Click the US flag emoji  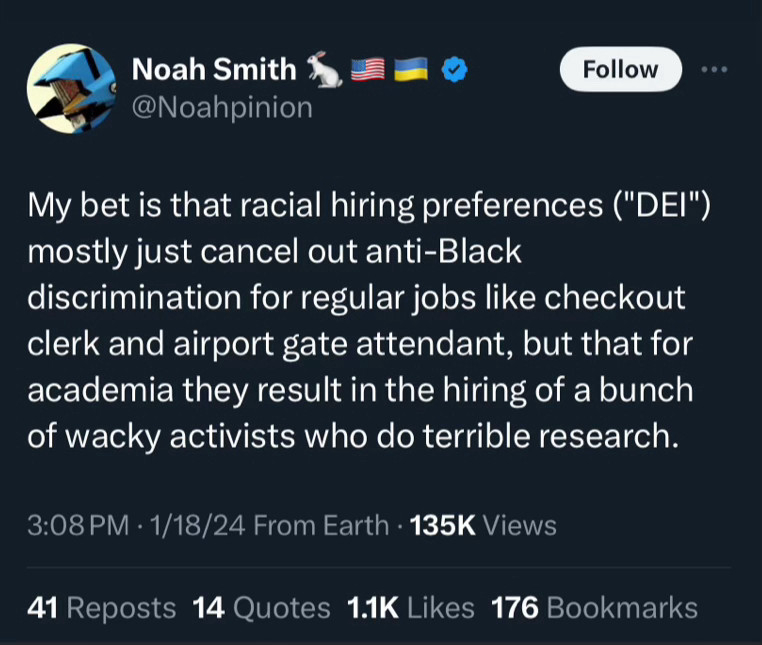tap(367, 69)
